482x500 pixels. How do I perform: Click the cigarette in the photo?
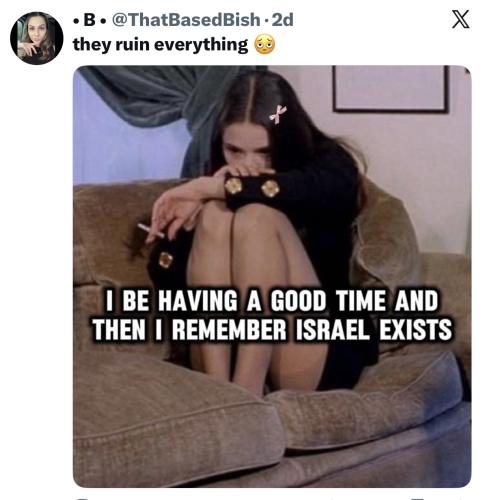tap(151, 230)
